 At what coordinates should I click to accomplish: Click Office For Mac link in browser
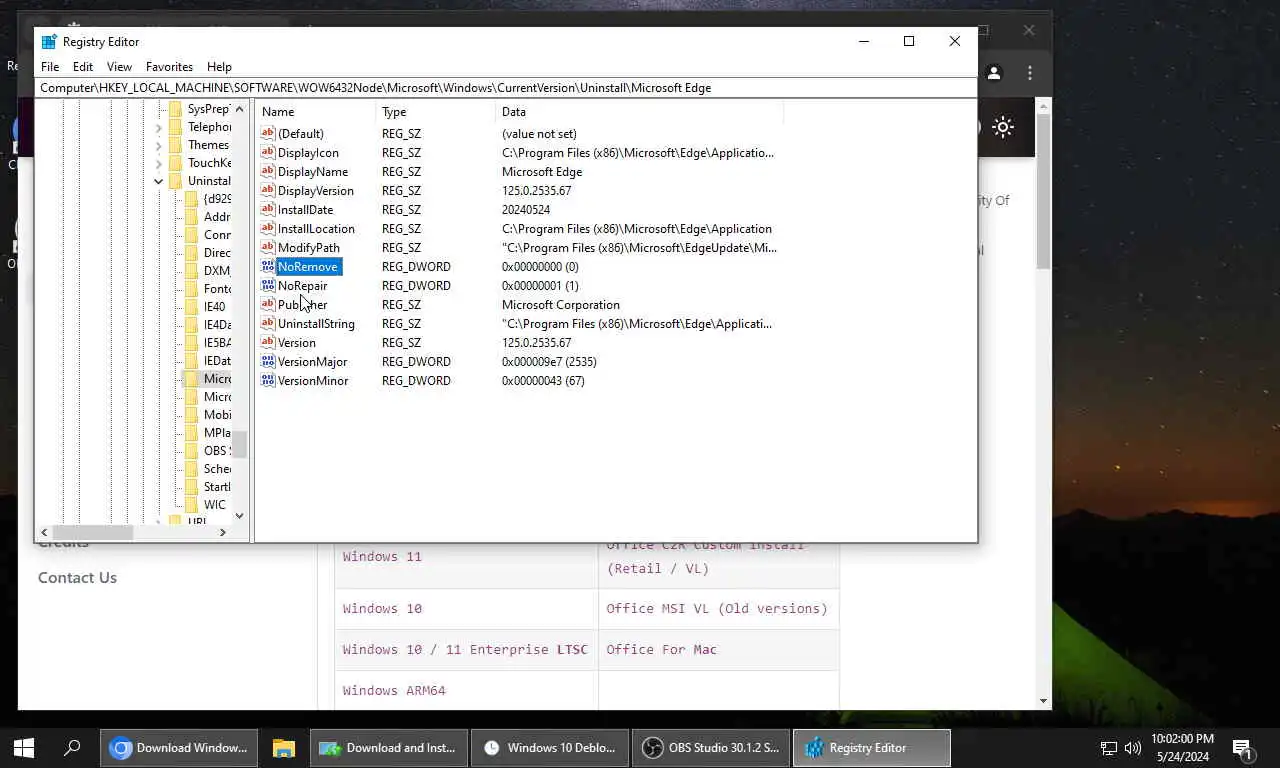661,649
